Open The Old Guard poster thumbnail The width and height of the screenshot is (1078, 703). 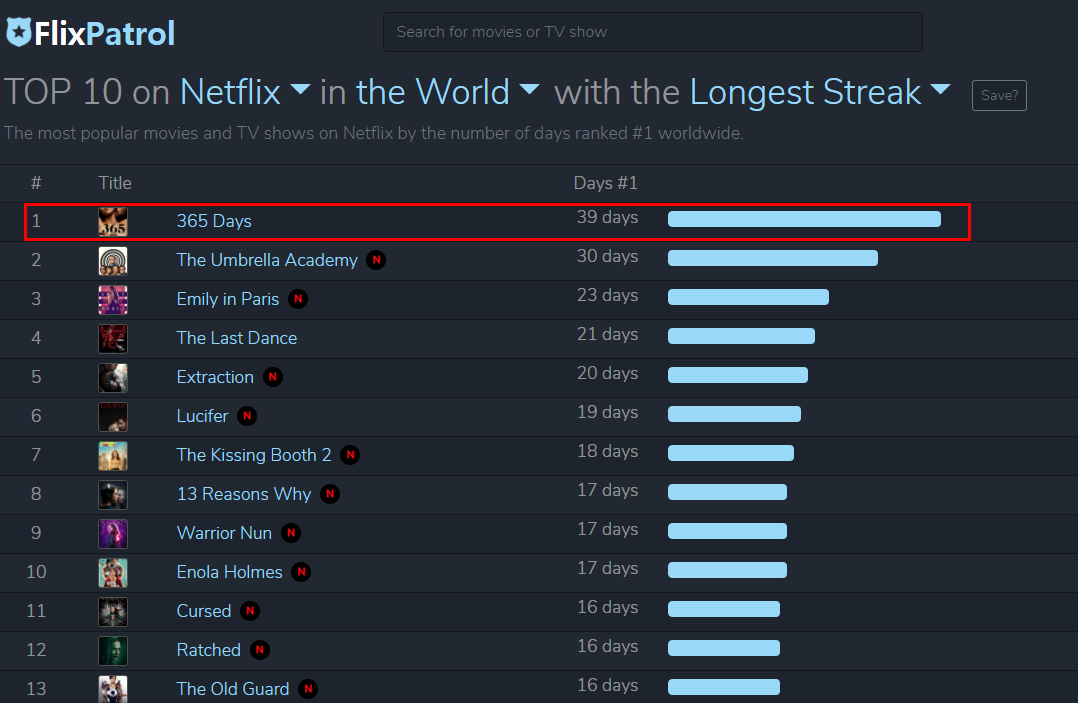pos(113,689)
